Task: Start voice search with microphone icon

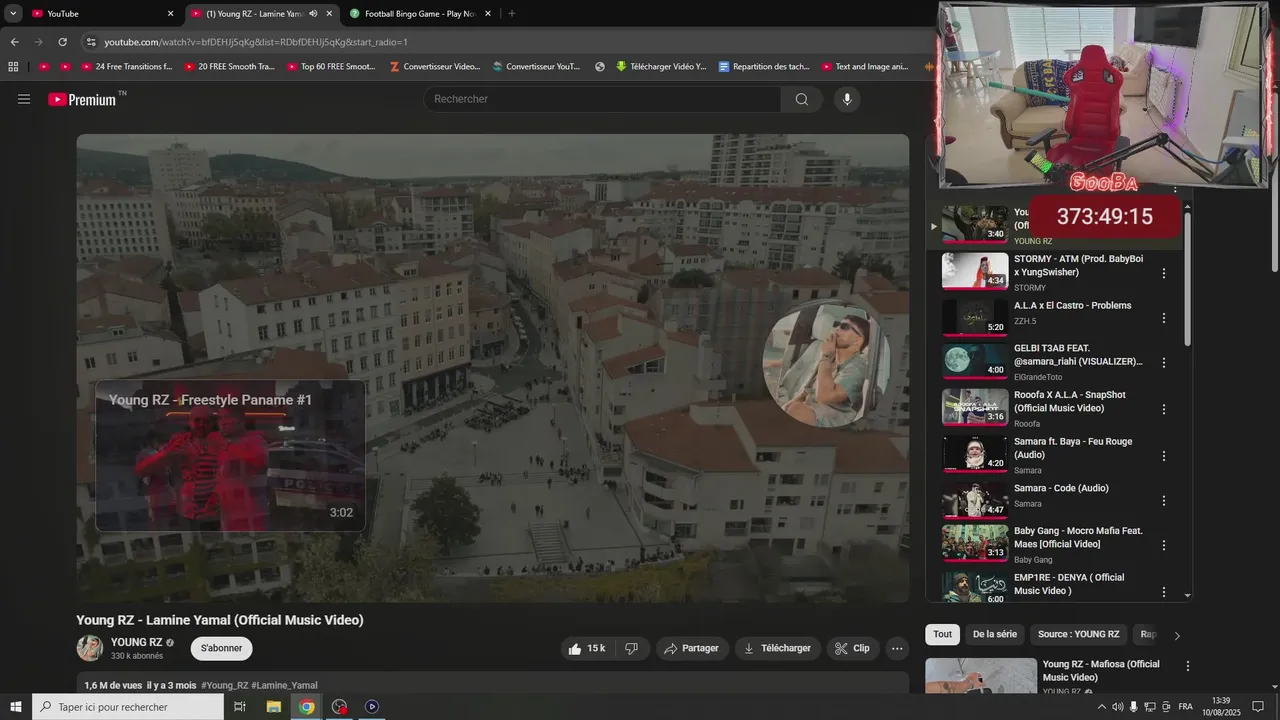Action: 847,99
